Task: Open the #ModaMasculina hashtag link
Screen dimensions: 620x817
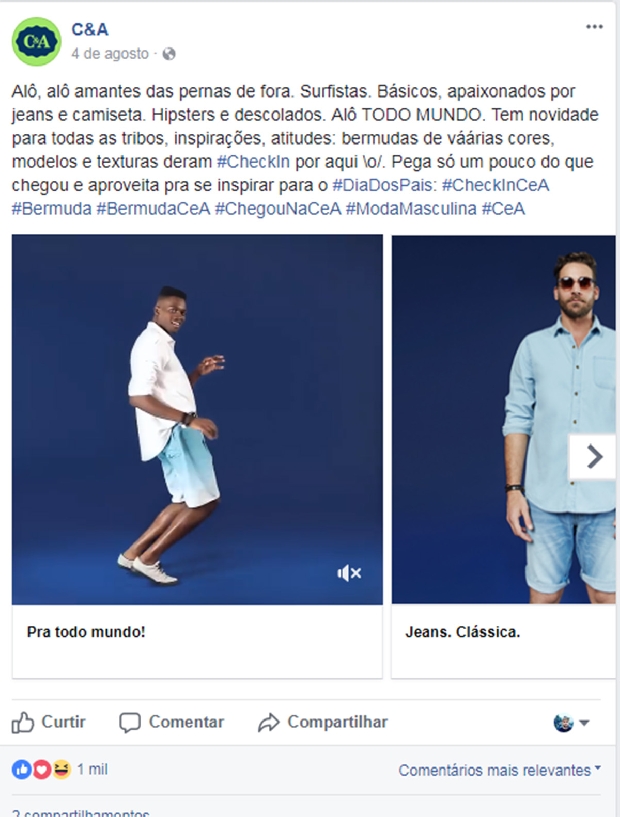Action: (x=411, y=208)
